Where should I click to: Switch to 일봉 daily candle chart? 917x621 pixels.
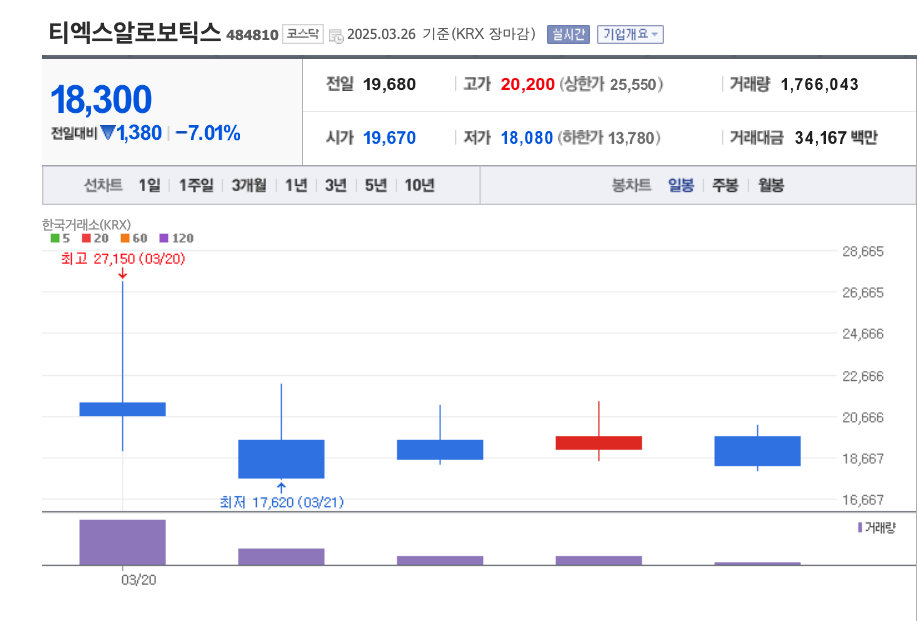pyautogui.click(x=681, y=185)
